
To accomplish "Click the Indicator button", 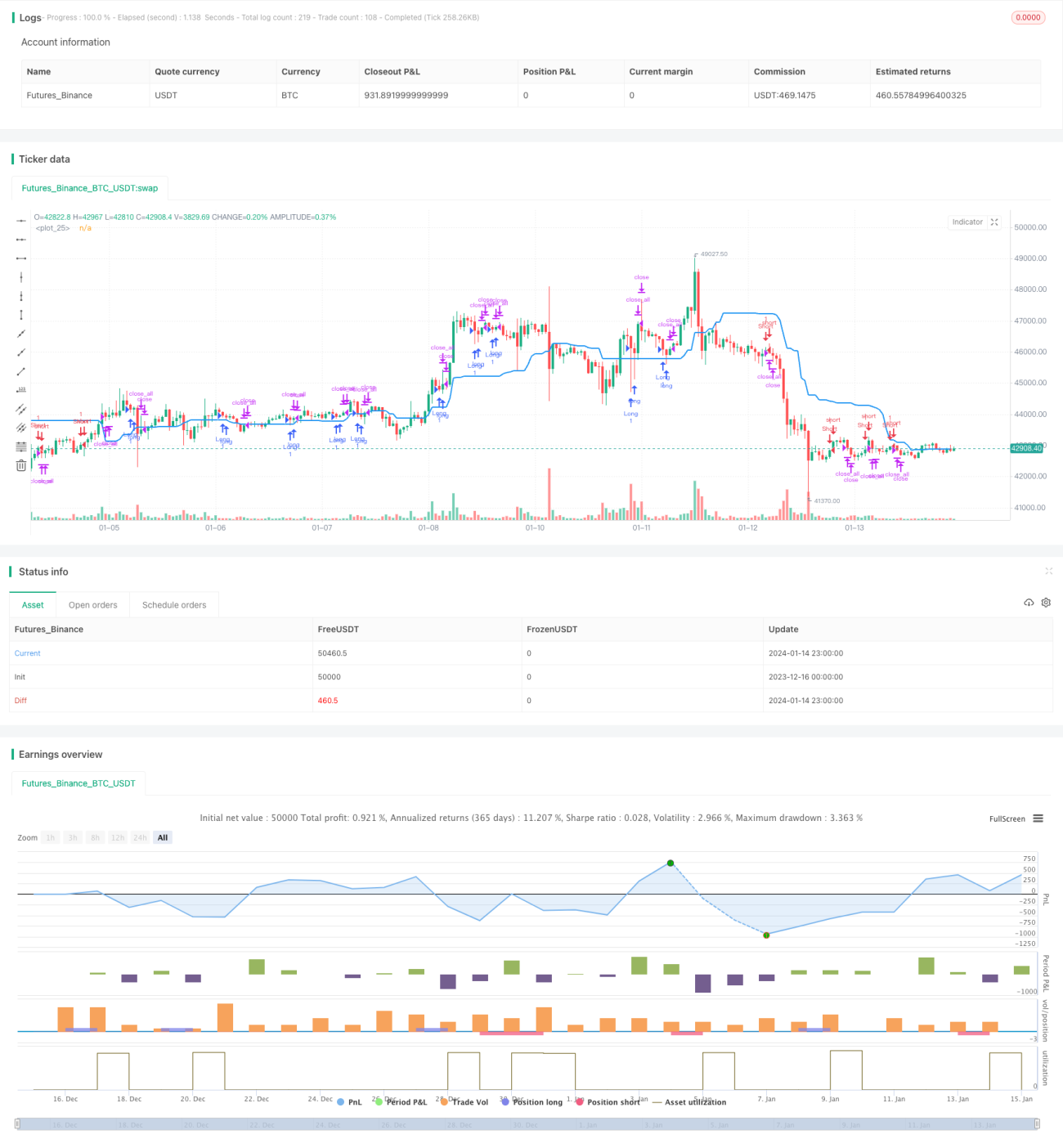I will [967, 222].
